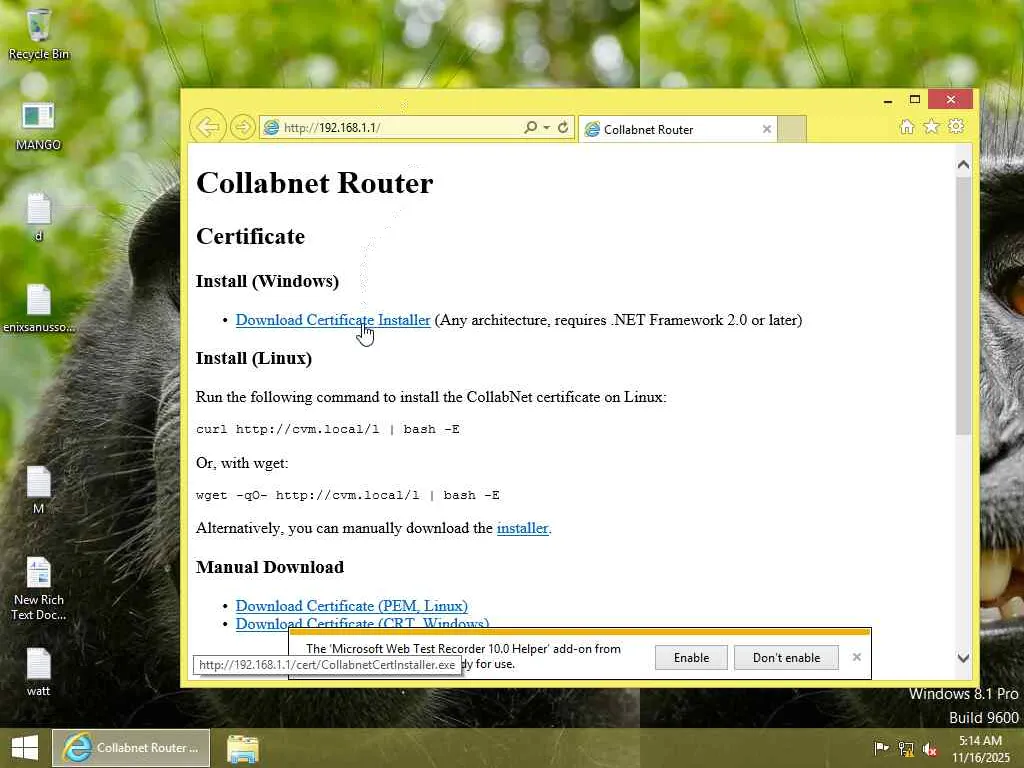Select the desktop file named M
Image resolution: width=1024 pixels, height=768 pixels.
[x=39, y=490]
